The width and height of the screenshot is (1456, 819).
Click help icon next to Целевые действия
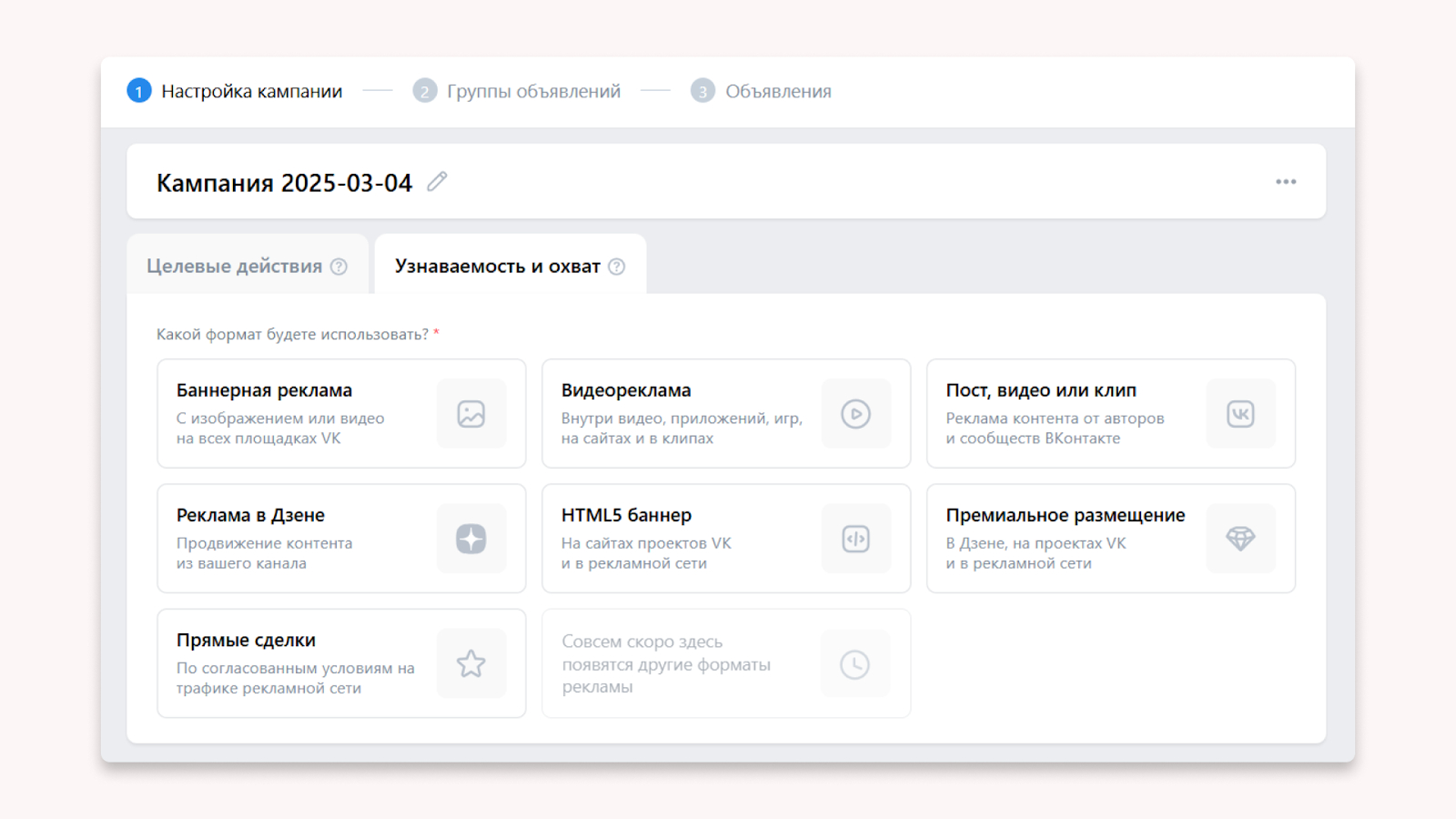(339, 267)
